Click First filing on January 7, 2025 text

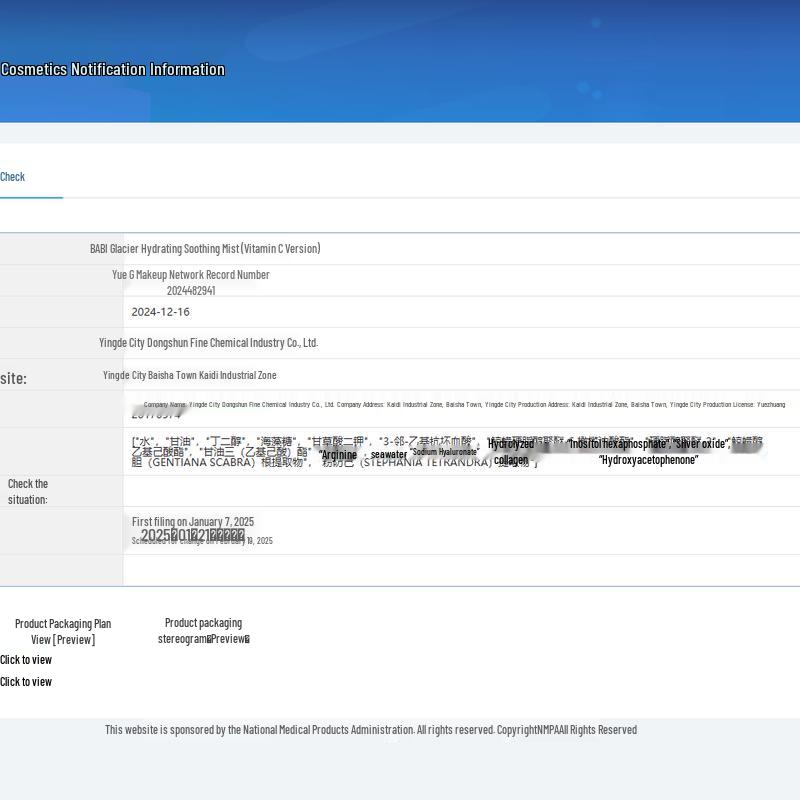click(x=193, y=522)
